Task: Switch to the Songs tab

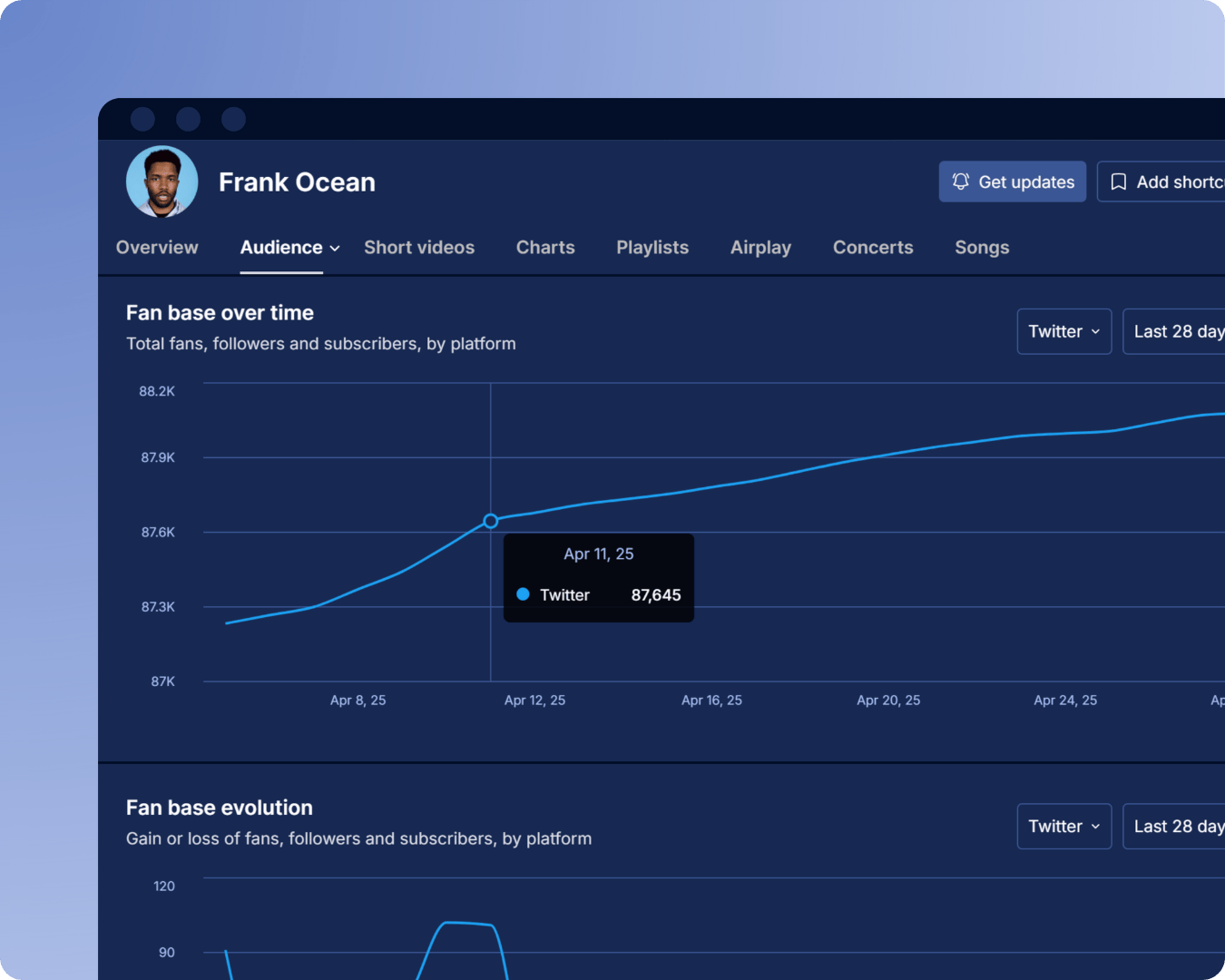Action: pos(982,247)
